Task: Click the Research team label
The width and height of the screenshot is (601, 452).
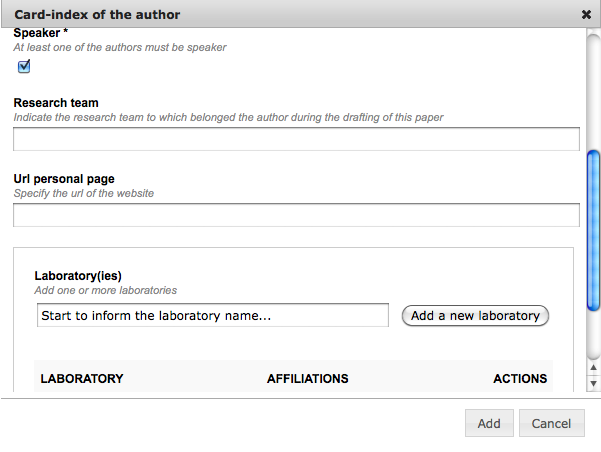Action: pyautogui.click(x=56, y=103)
